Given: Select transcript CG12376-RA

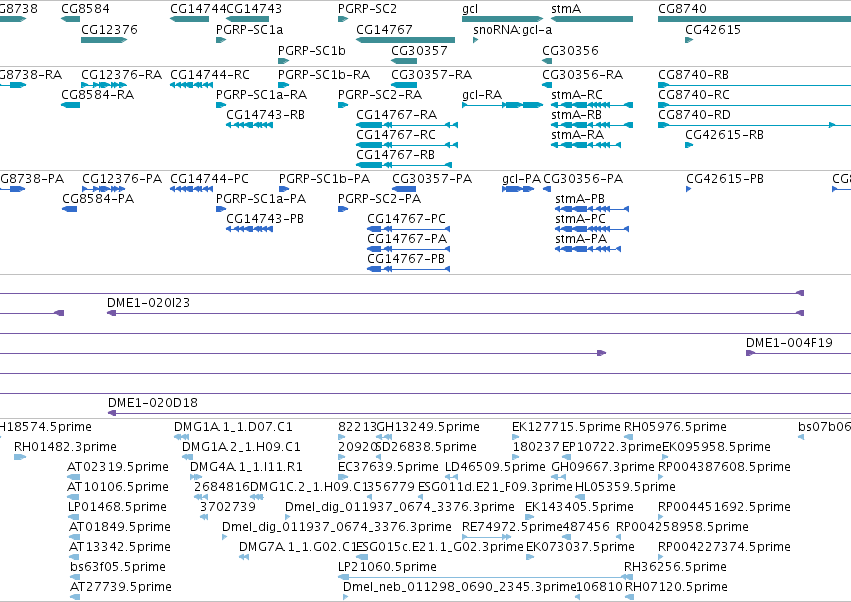Looking at the screenshot, I should 122,74.
